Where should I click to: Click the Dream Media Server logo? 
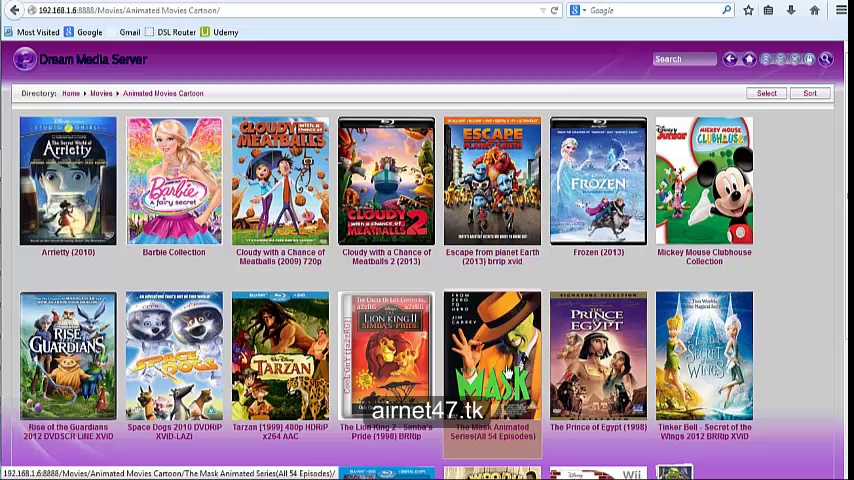(80, 59)
